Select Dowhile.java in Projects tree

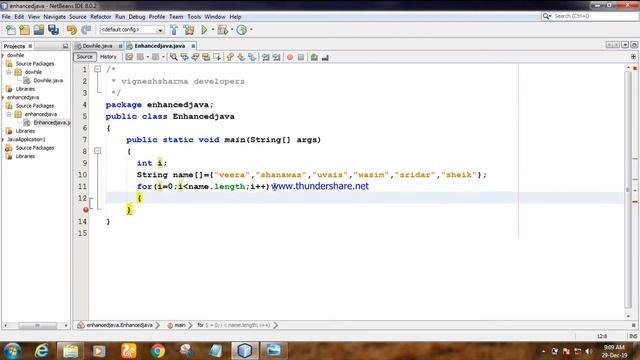click(x=48, y=80)
